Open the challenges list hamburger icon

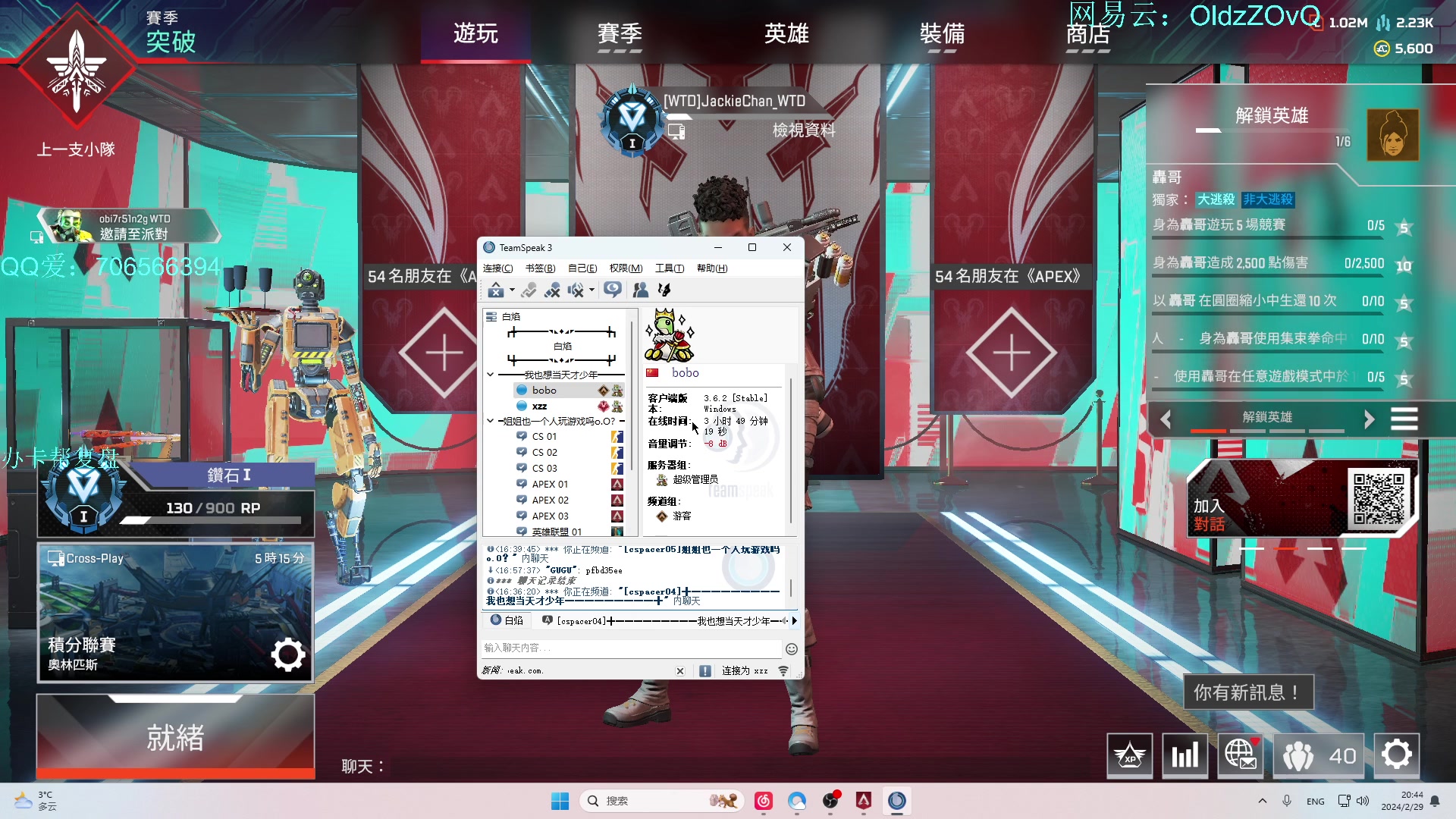click(1404, 419)
